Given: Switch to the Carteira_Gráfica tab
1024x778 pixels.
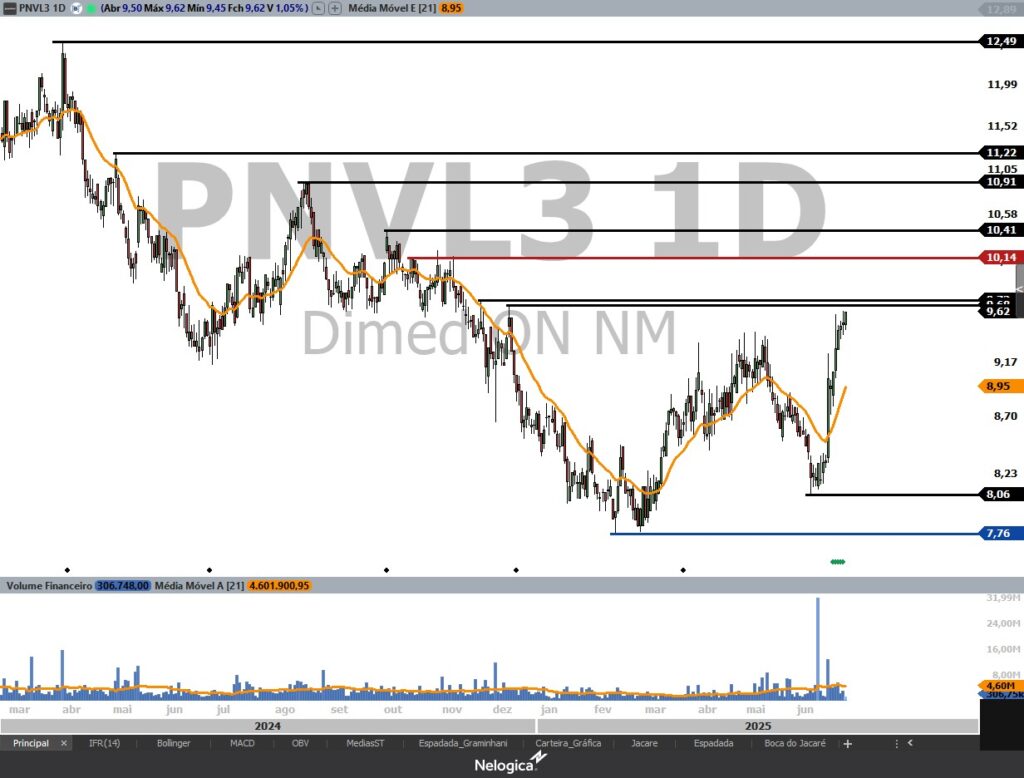Looking at the screenshot, I should (x=568, y=743).
